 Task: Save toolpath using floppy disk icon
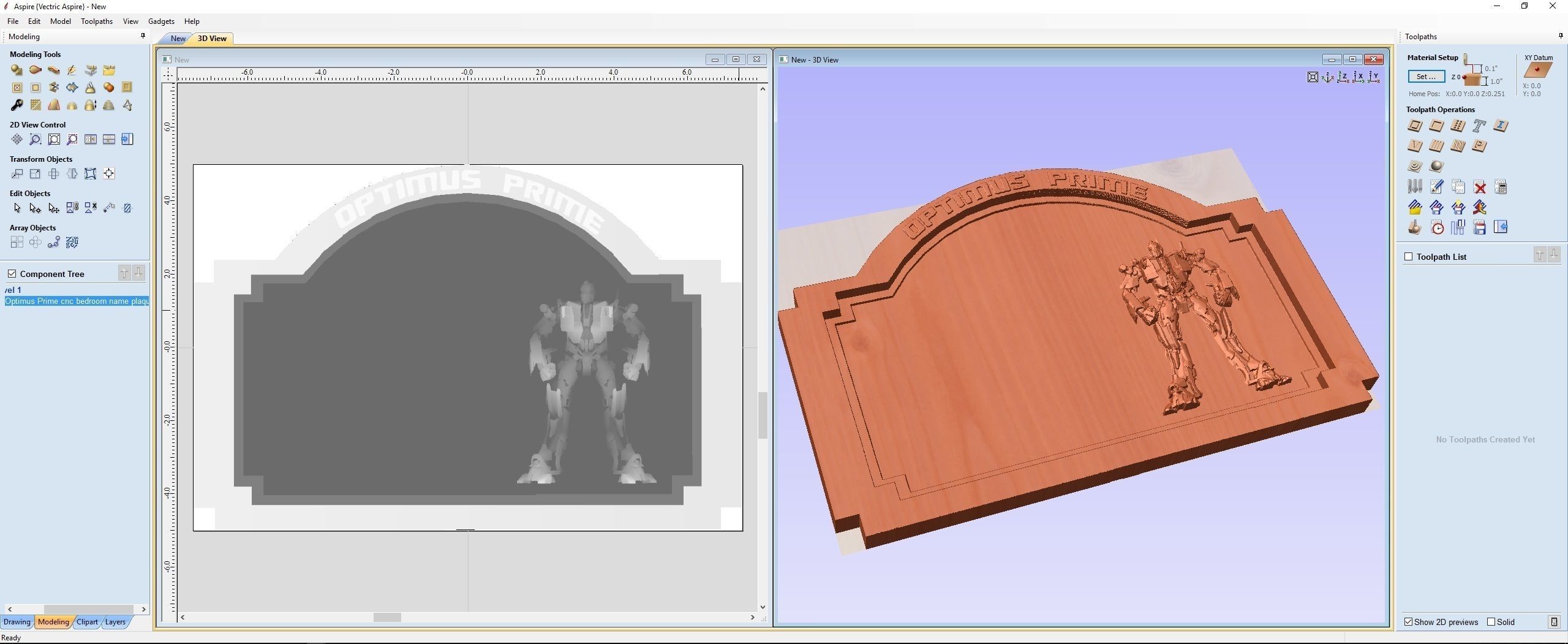(x=1479, y=227)
